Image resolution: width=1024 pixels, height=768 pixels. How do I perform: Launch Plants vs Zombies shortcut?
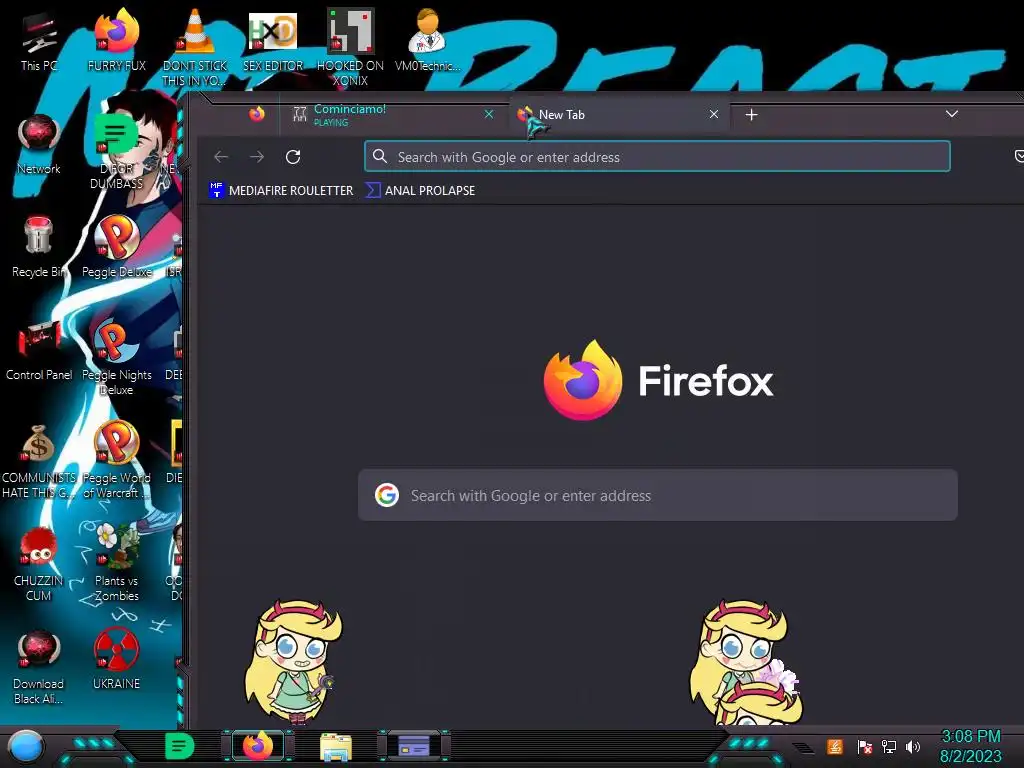pyautogui.click(x=117, y=563)
